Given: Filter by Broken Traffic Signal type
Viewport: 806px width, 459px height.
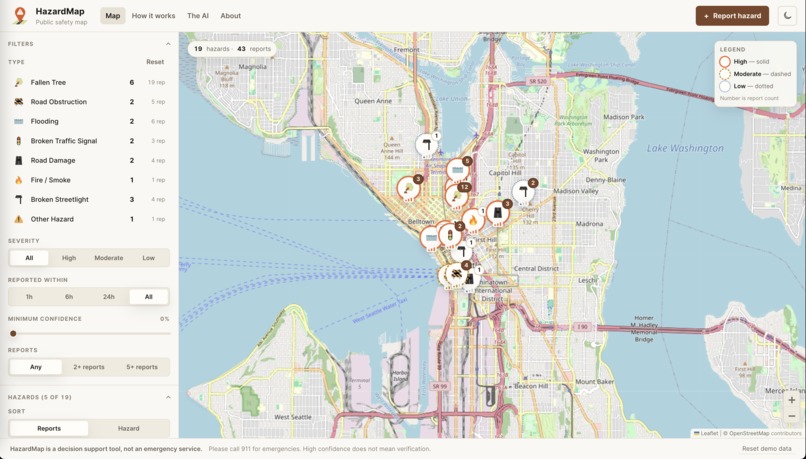Looking at the screenshot, I should coord(89,141).
